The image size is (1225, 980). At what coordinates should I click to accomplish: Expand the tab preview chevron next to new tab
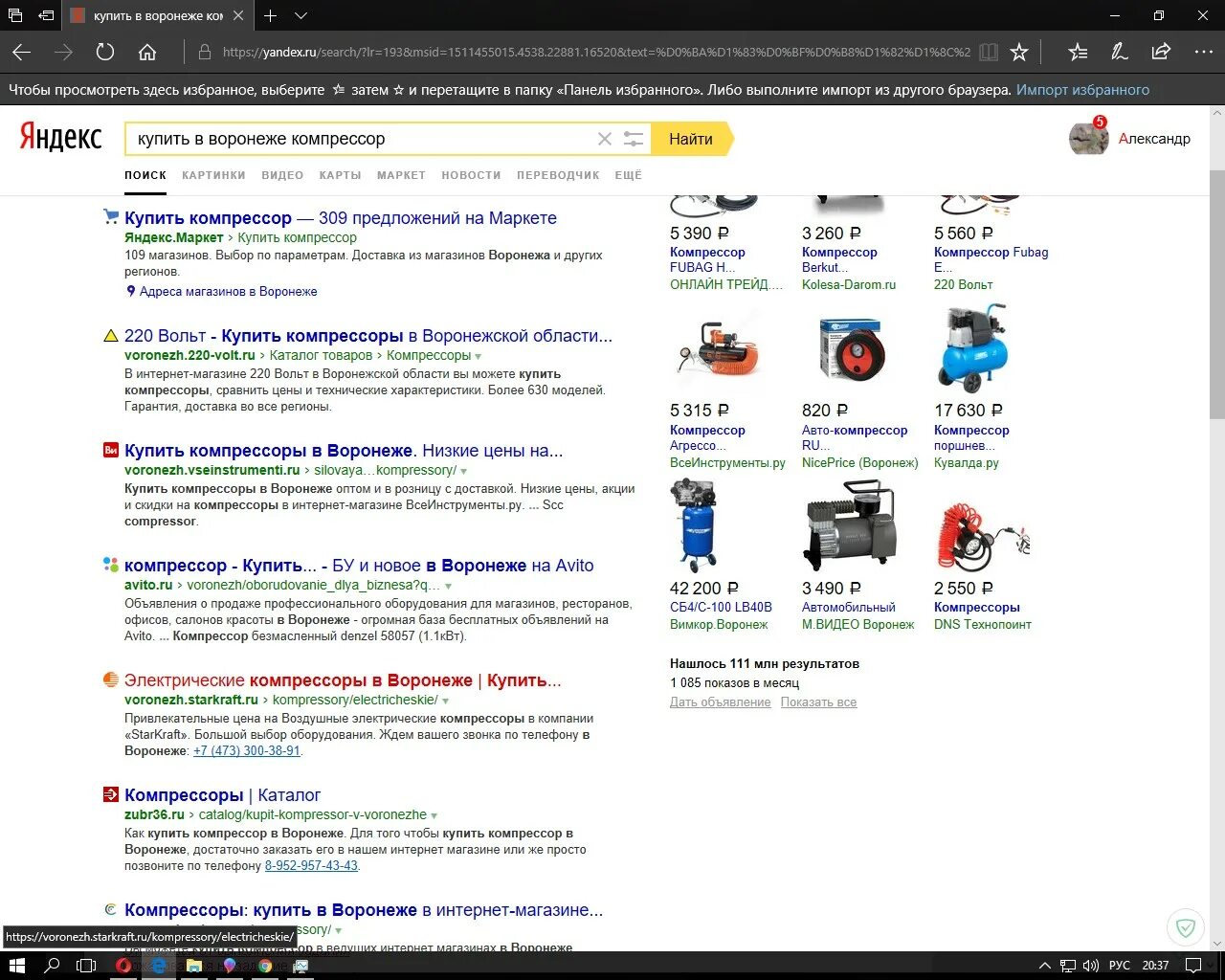click(x=301, y=15)
